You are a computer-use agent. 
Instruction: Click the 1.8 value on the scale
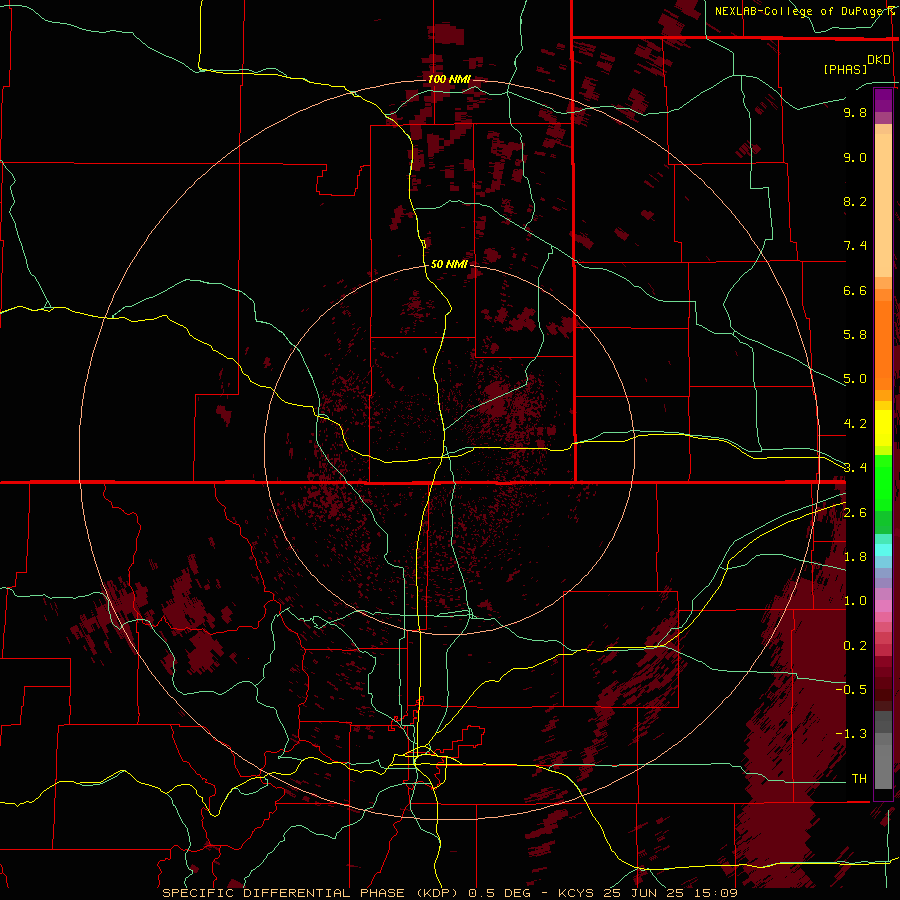pos(855,557)
